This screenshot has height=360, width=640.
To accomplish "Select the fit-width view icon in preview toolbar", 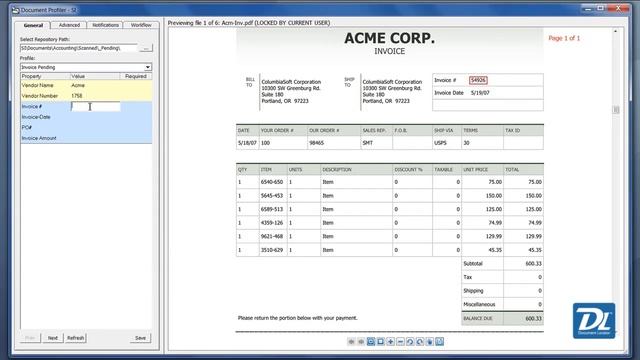I will coord(371,342).
